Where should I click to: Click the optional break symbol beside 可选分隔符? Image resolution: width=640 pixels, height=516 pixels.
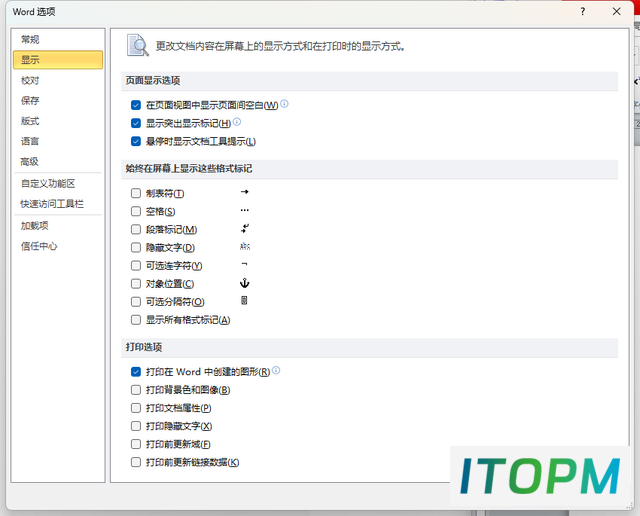pos(244,300)
